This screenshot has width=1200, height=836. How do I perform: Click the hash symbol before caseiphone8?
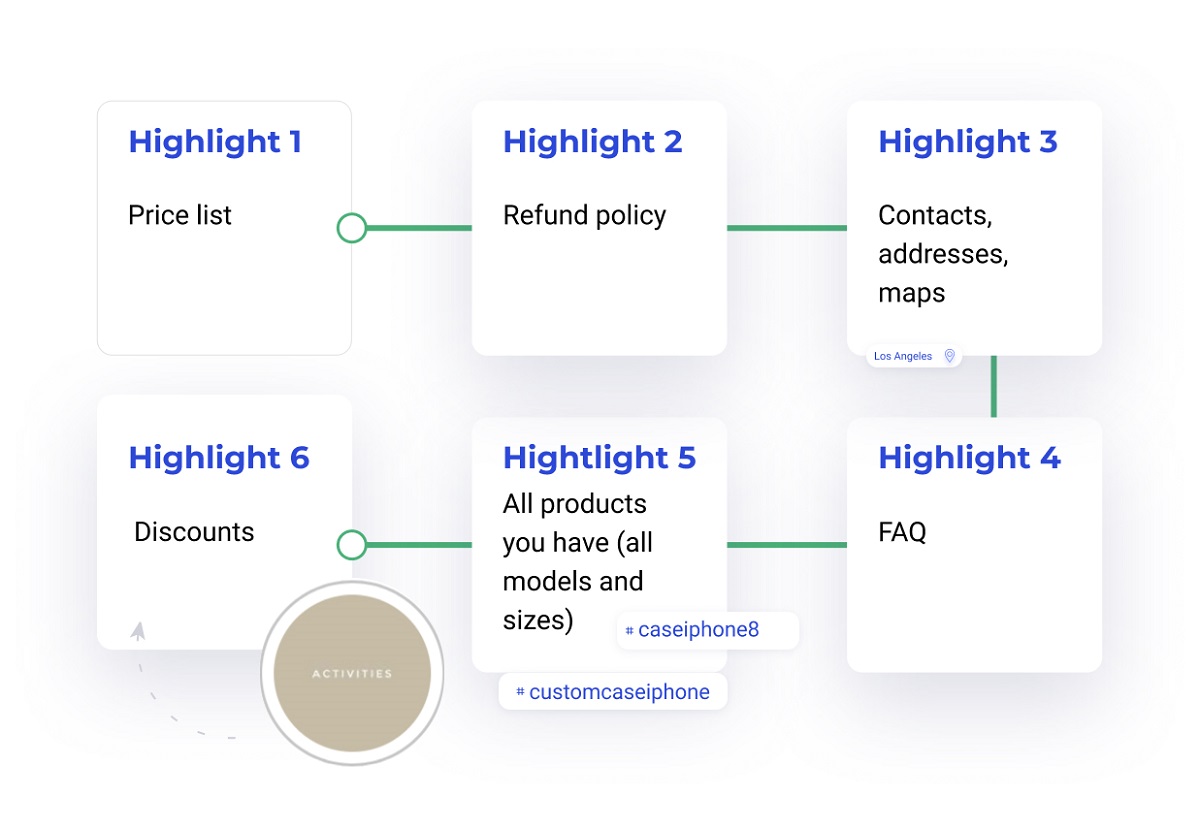click(629, 631)
